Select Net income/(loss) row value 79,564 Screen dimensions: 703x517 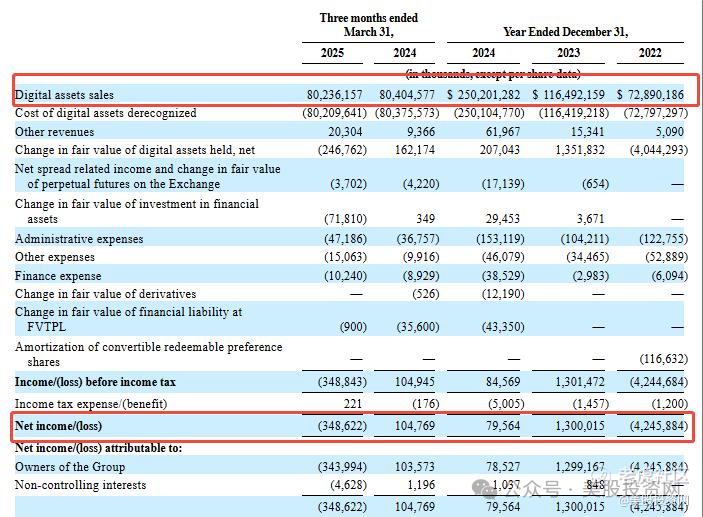pyautogui.click(x=503, y=426)
